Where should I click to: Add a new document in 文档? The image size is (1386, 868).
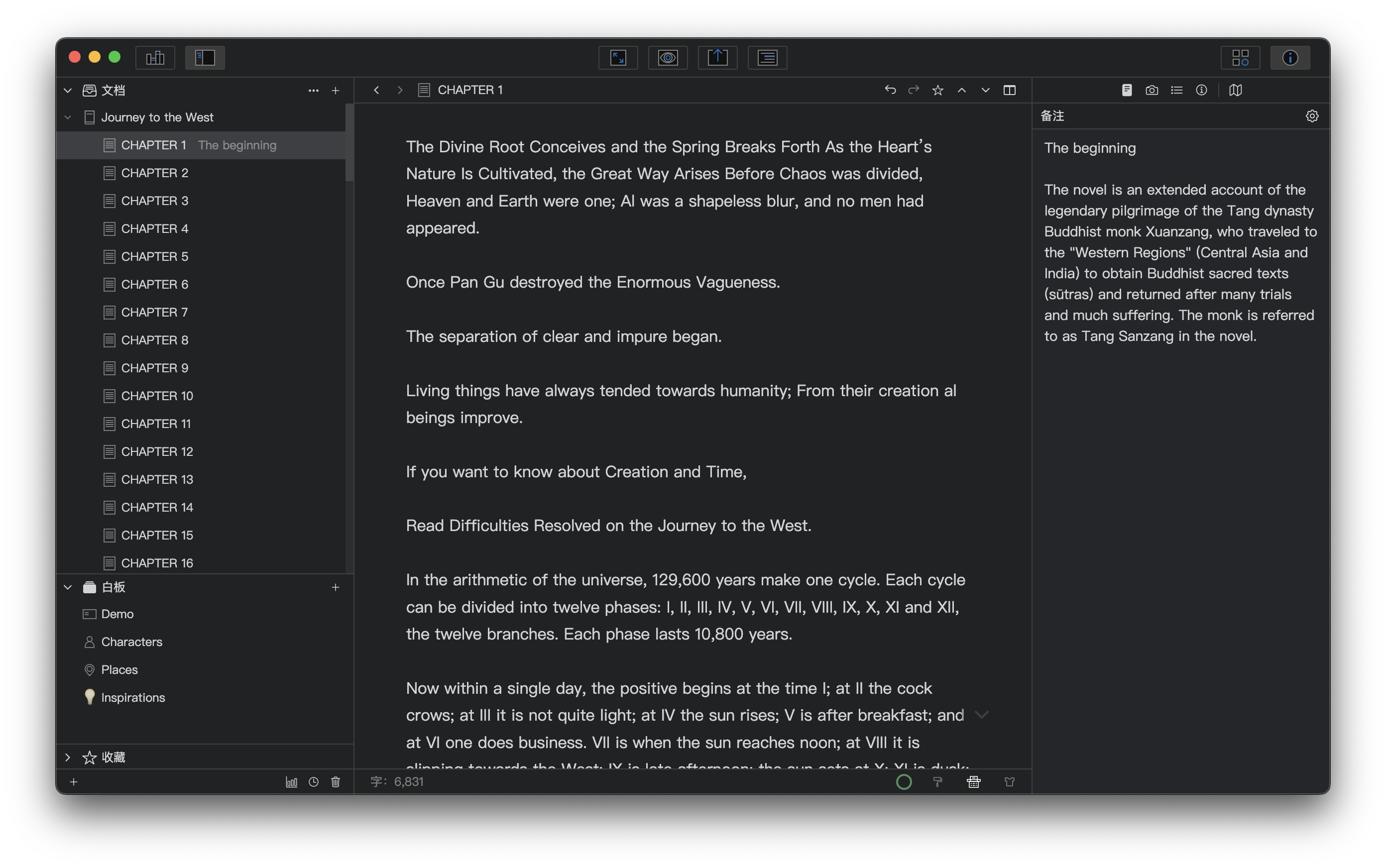tap(336, 90)
